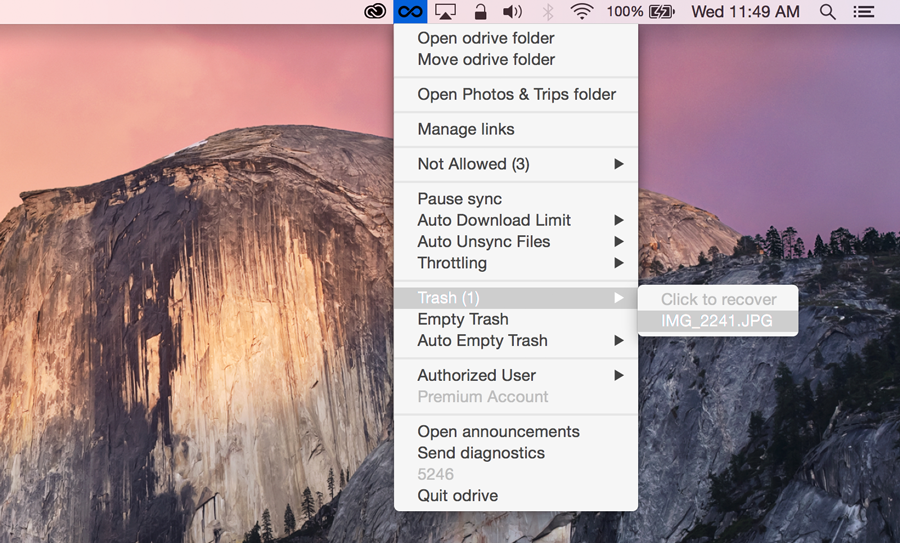The width and height of the screenshot is (900, 543).
Task: Select Send diagnostics
Action: [x=515, y=453]
